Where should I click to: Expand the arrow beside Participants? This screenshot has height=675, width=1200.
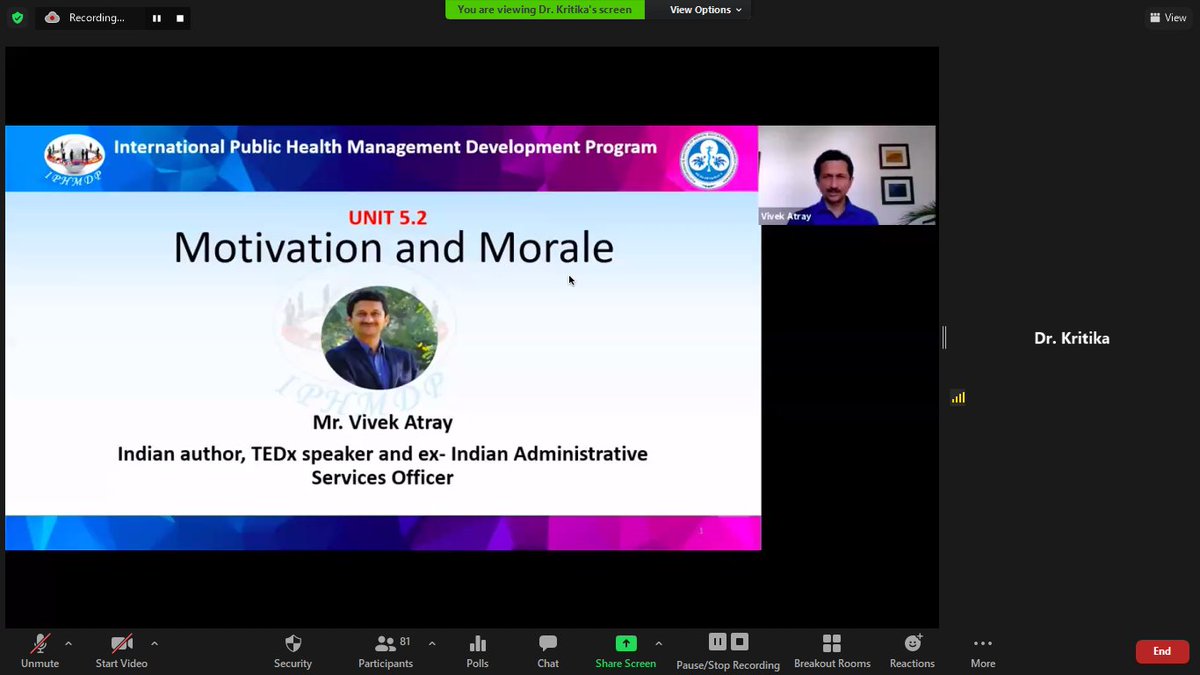(432, 644)
